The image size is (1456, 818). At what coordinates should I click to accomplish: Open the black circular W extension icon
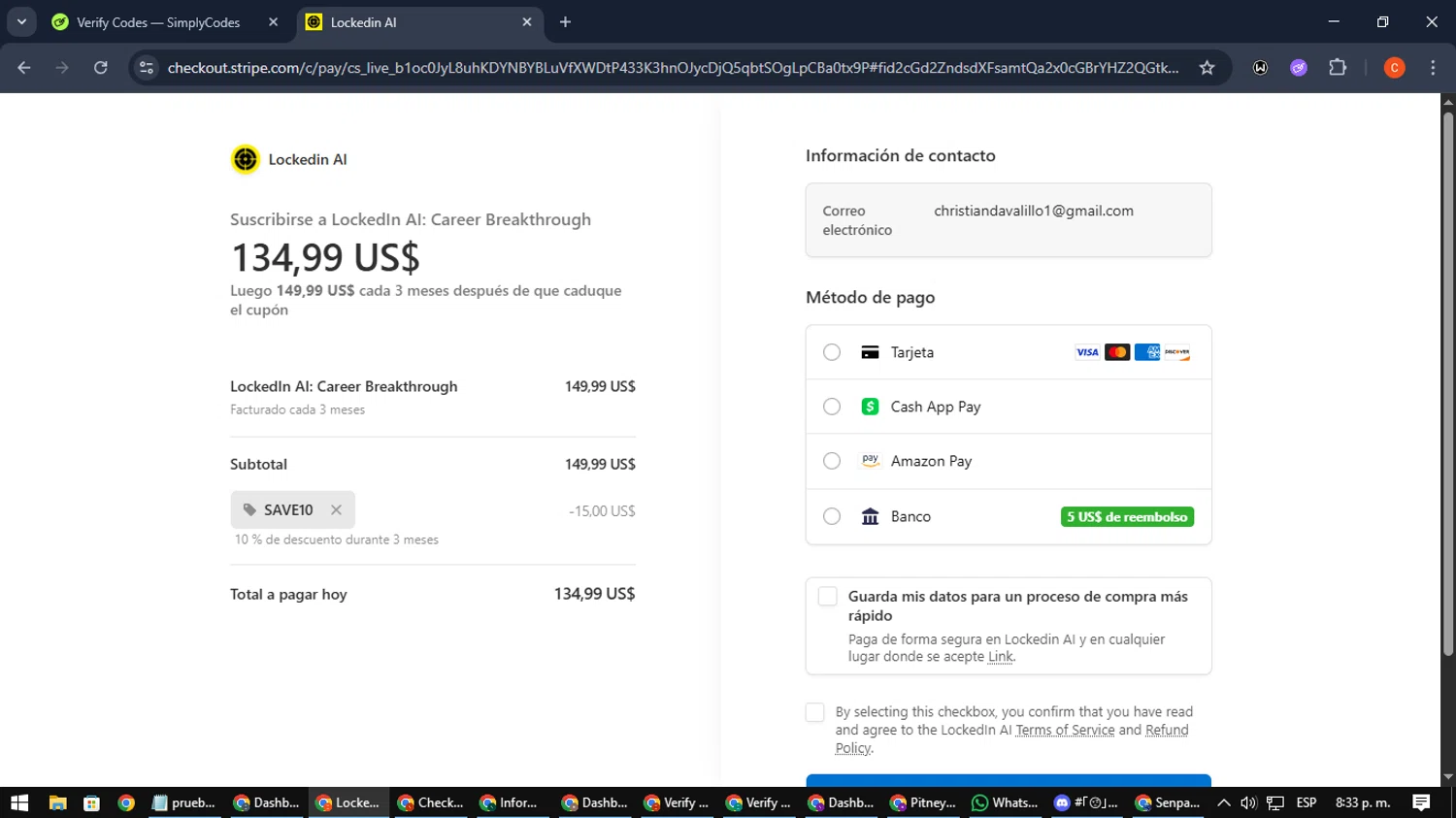[x=1260, y=68]
